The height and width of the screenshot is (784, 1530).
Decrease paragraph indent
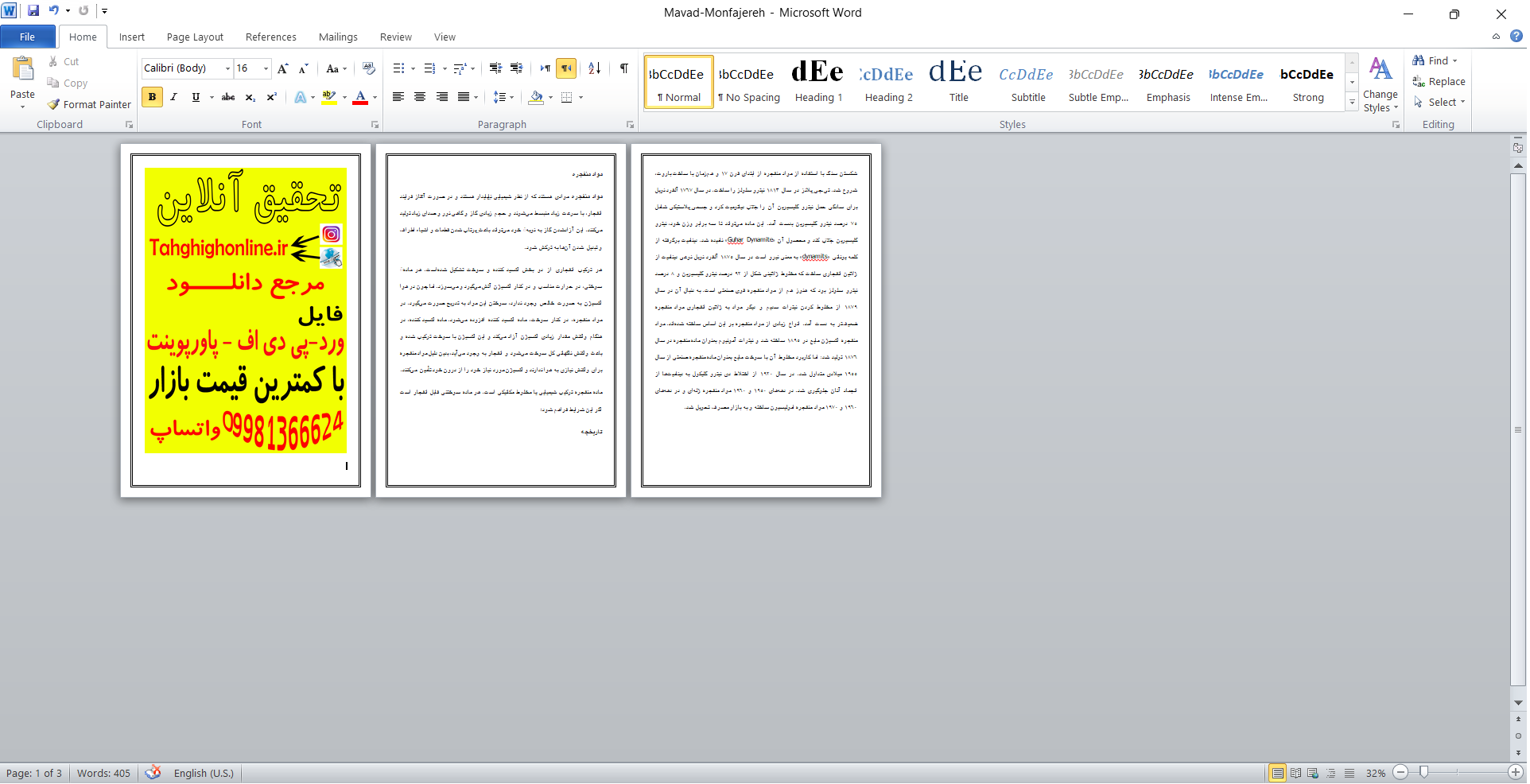pos(495,68)
